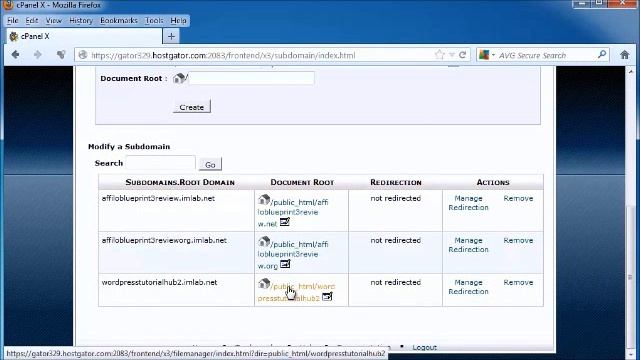Open the History menu

click(81, 20)
